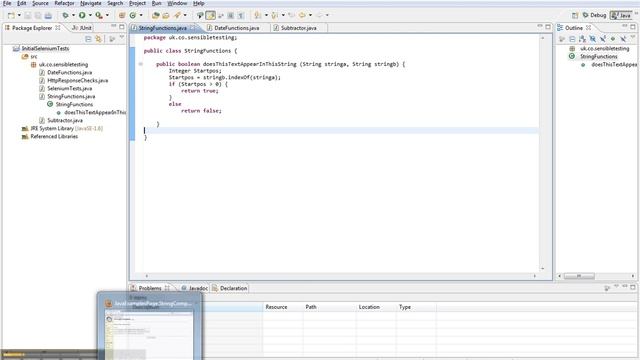Viewport: 640px width, 360px height.
Task: Open the Run configurations dropdown arrow
Action: (x=90, y=16)
